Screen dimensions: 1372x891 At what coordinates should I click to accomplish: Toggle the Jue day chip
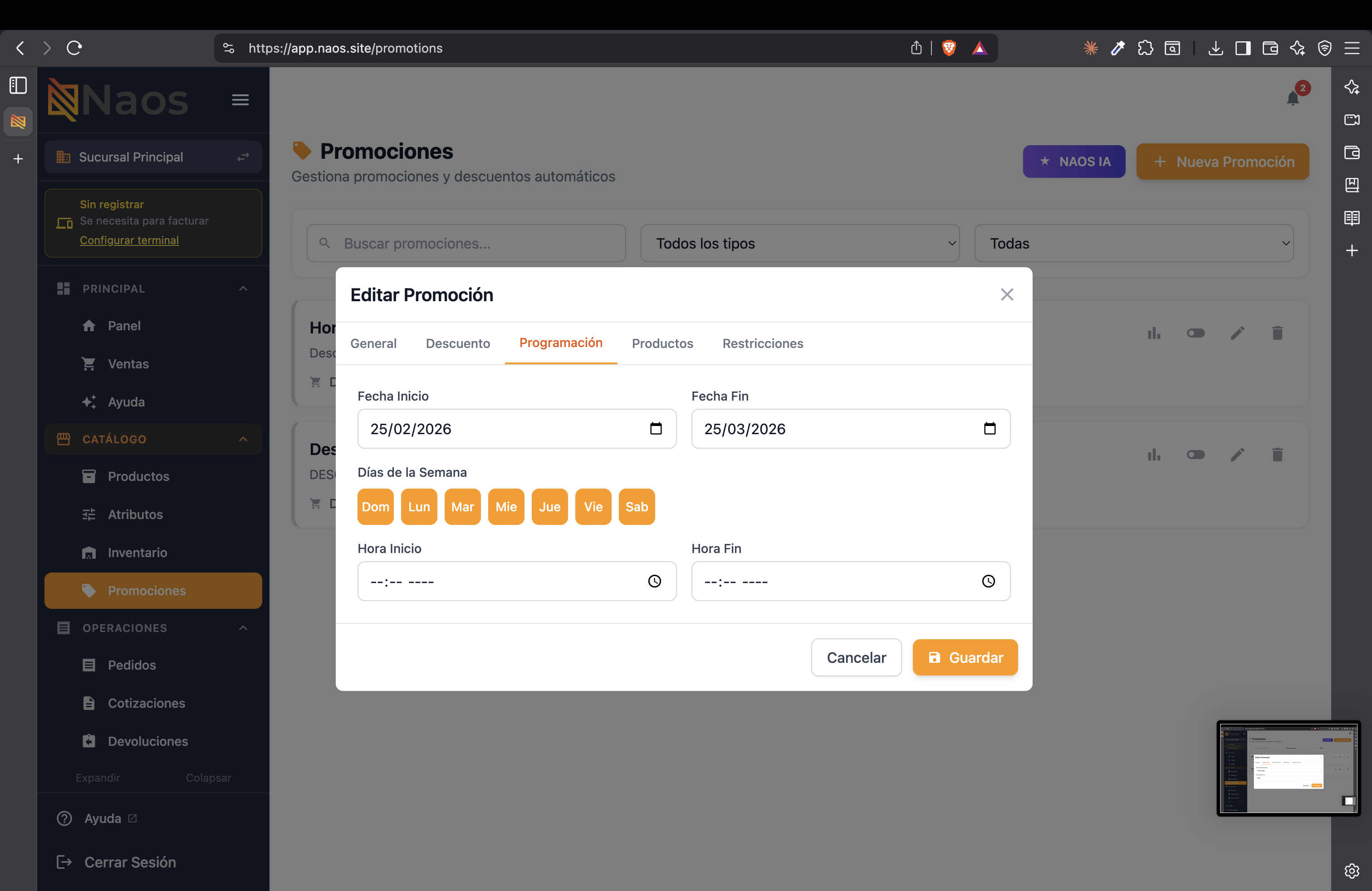549,507
